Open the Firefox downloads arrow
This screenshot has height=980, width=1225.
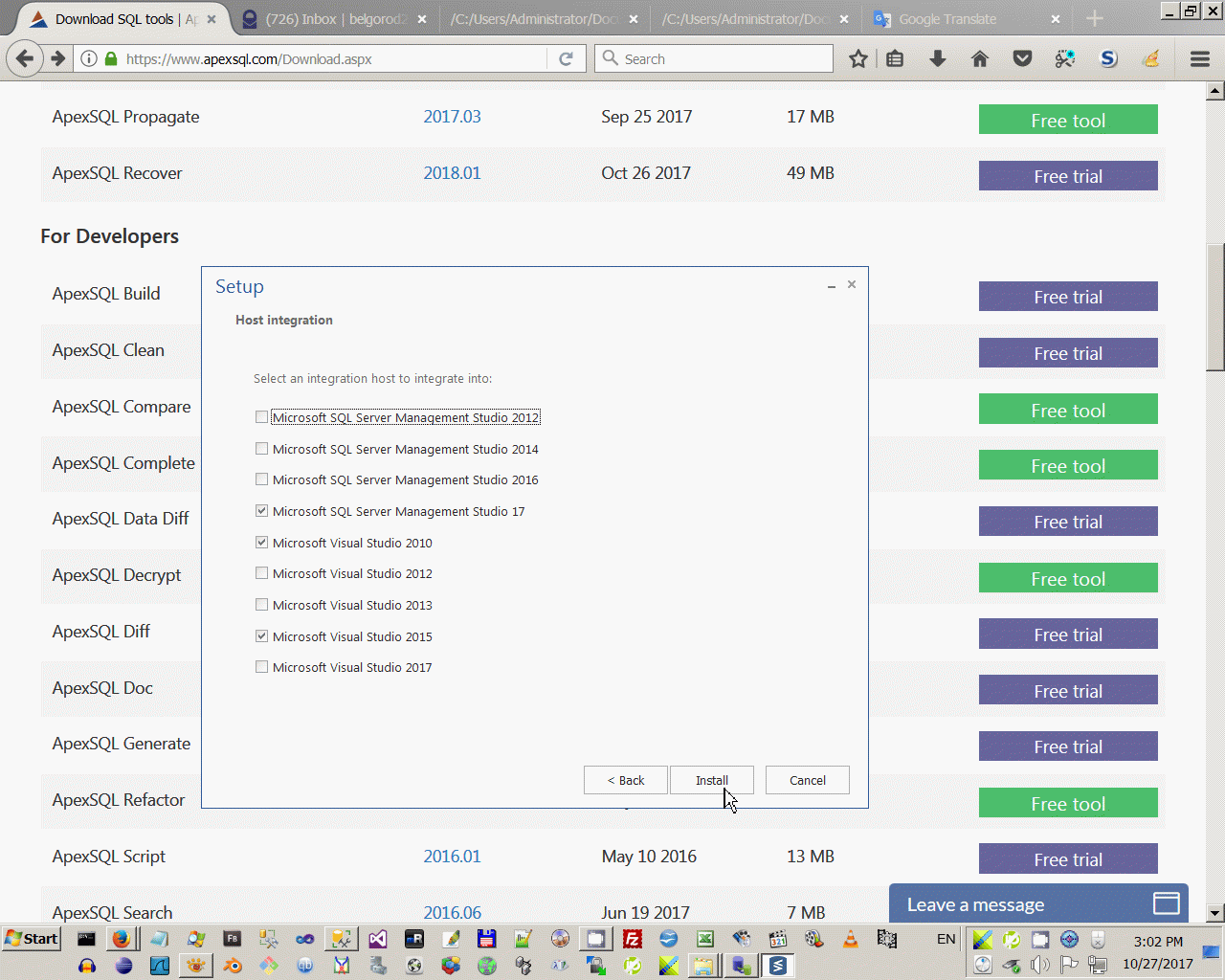click(x=938, y=59)
